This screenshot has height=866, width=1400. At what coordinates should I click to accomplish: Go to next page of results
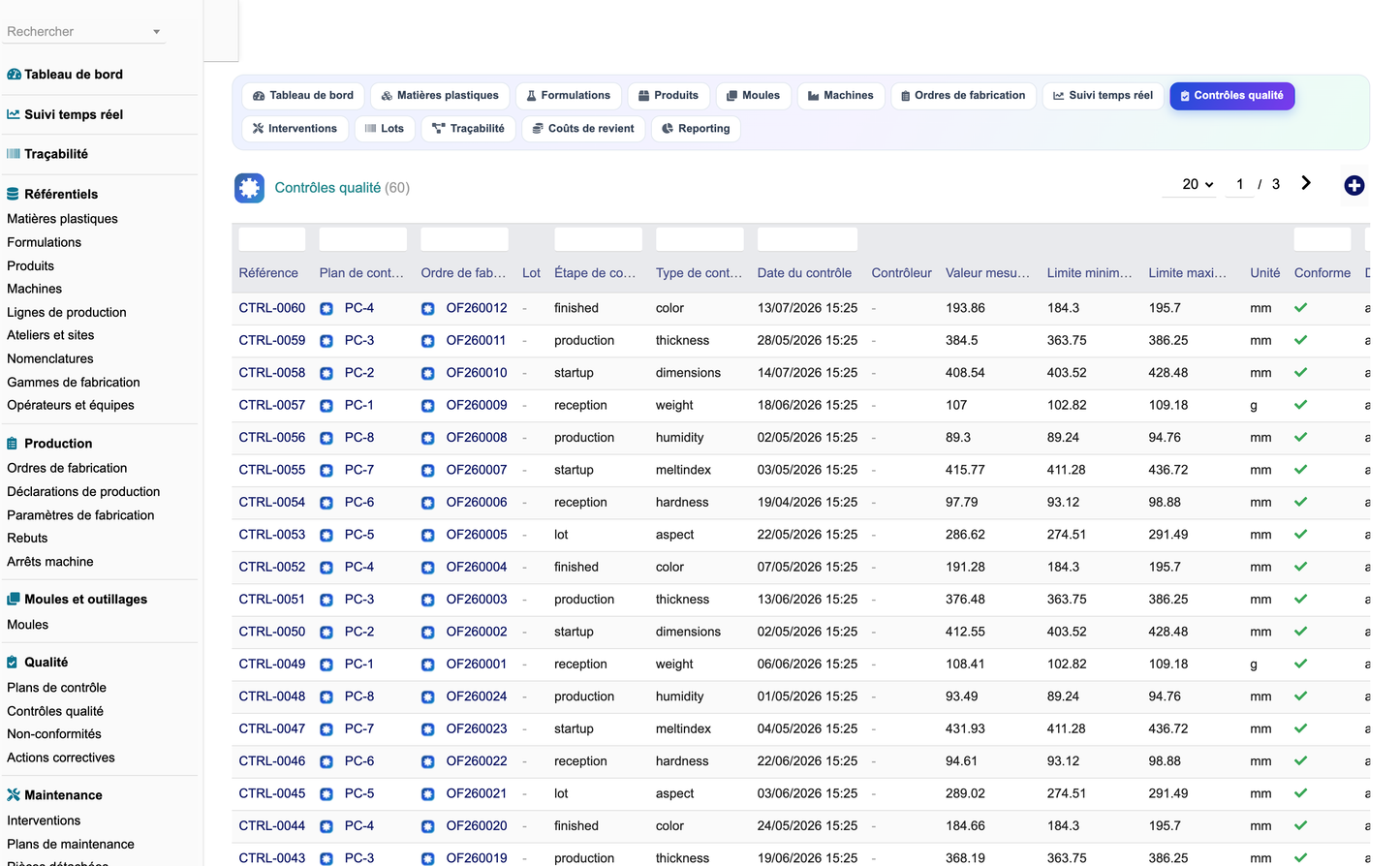click(x=1306, y=183)
